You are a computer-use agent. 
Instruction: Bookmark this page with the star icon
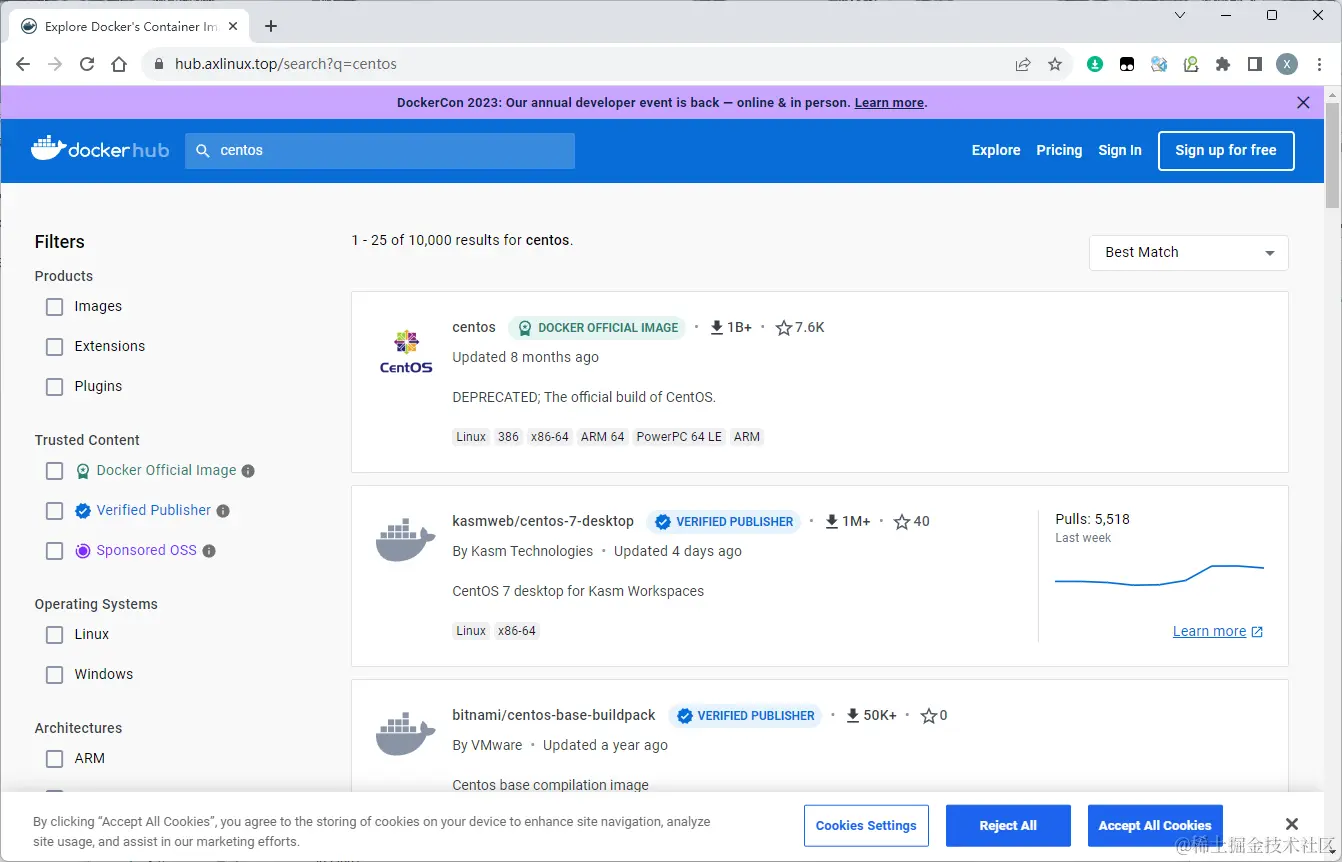click(x=1055, y=64)
